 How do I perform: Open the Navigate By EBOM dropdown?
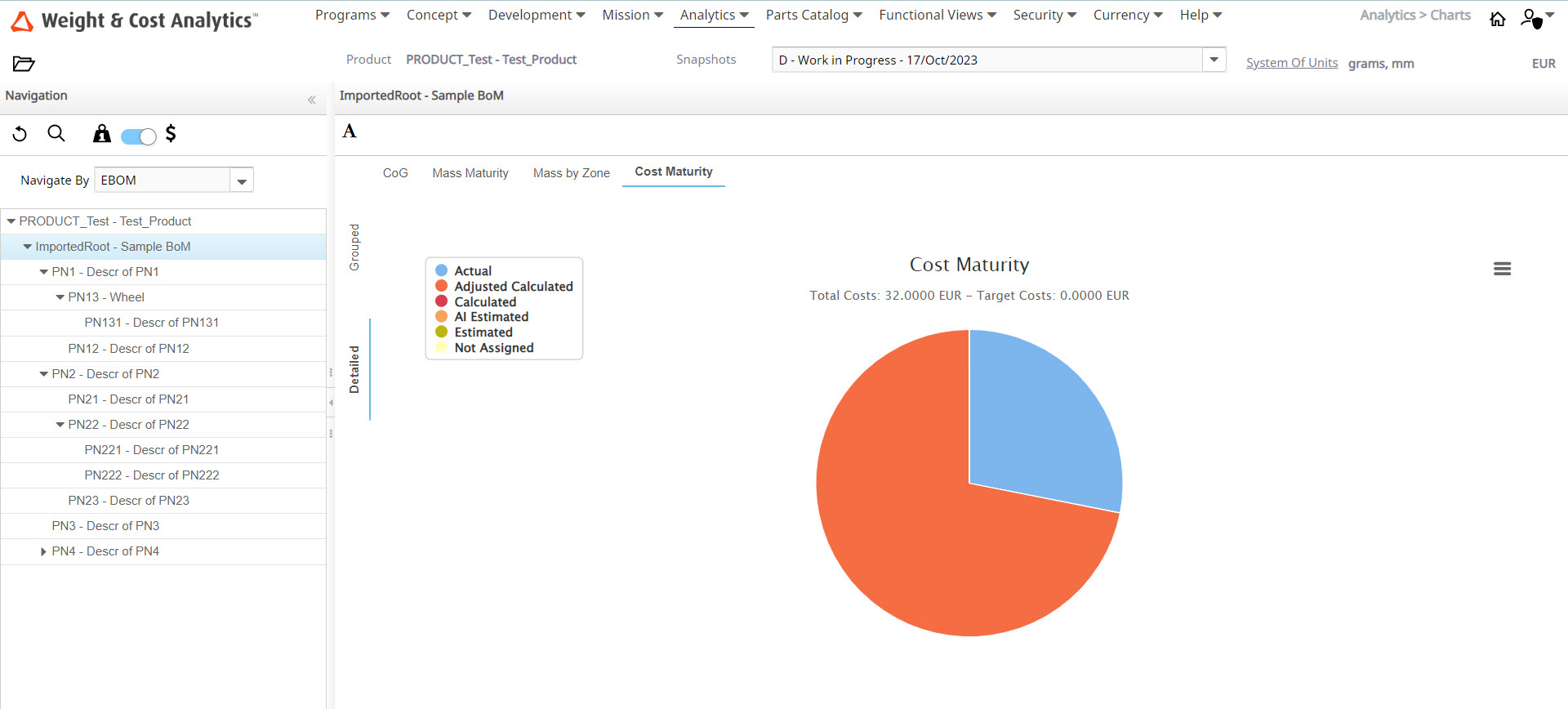[242, 181]
